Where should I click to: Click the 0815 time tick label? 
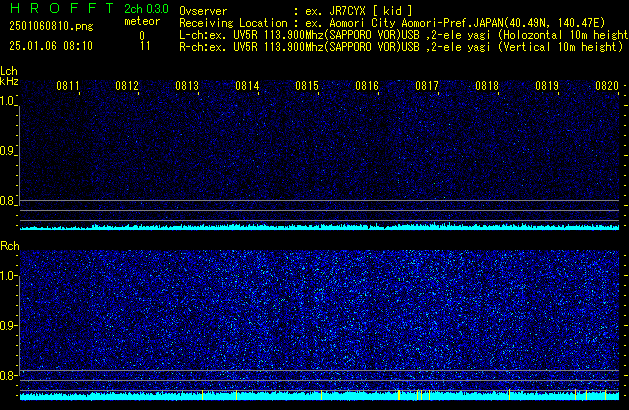click(307, 86)
